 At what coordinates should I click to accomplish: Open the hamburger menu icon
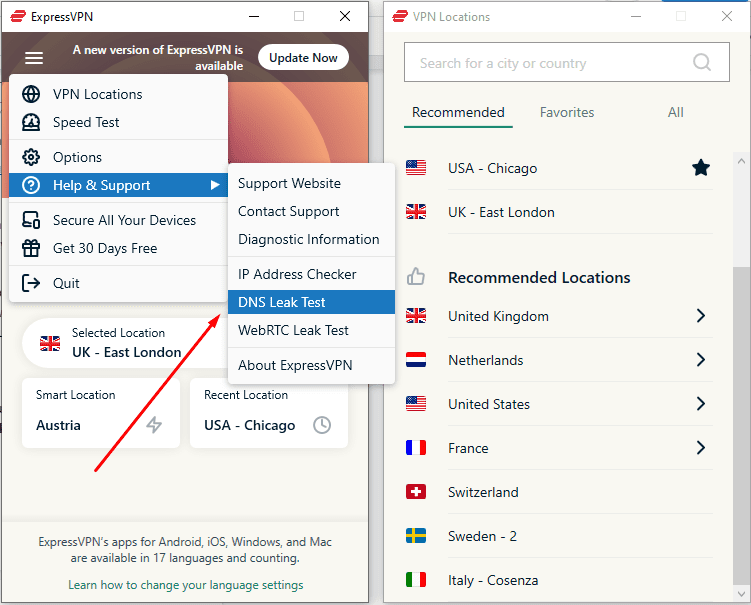pos(34,58)
